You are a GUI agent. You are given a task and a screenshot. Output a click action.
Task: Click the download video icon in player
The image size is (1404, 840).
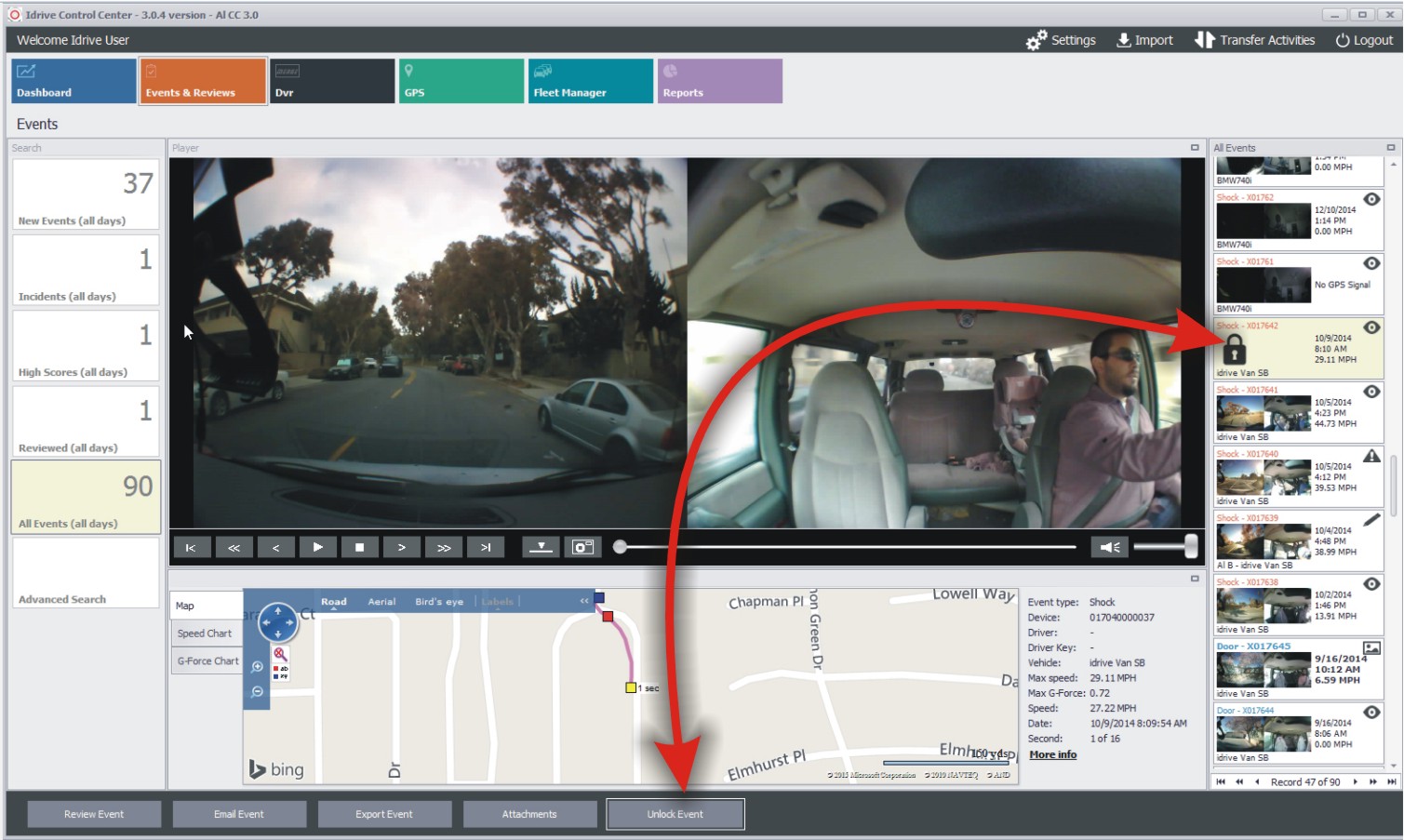click(x=541, y=547)
